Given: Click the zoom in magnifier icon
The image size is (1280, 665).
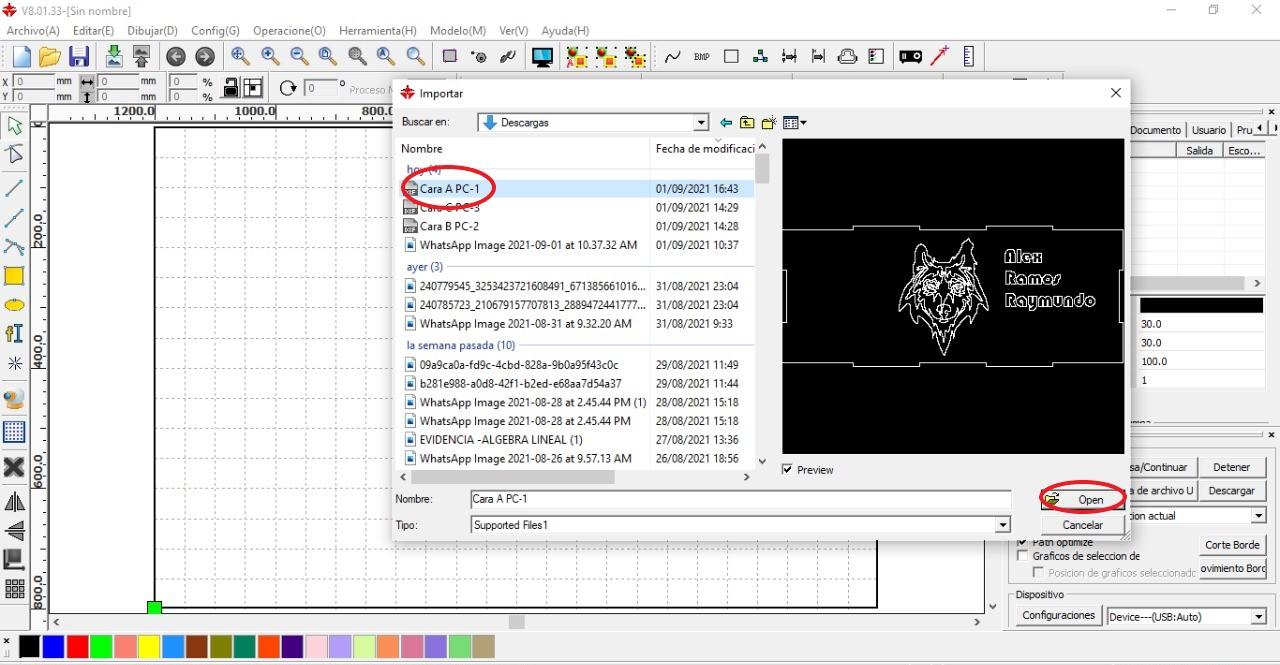Looking at the screenshot, I should coord(270,57).
